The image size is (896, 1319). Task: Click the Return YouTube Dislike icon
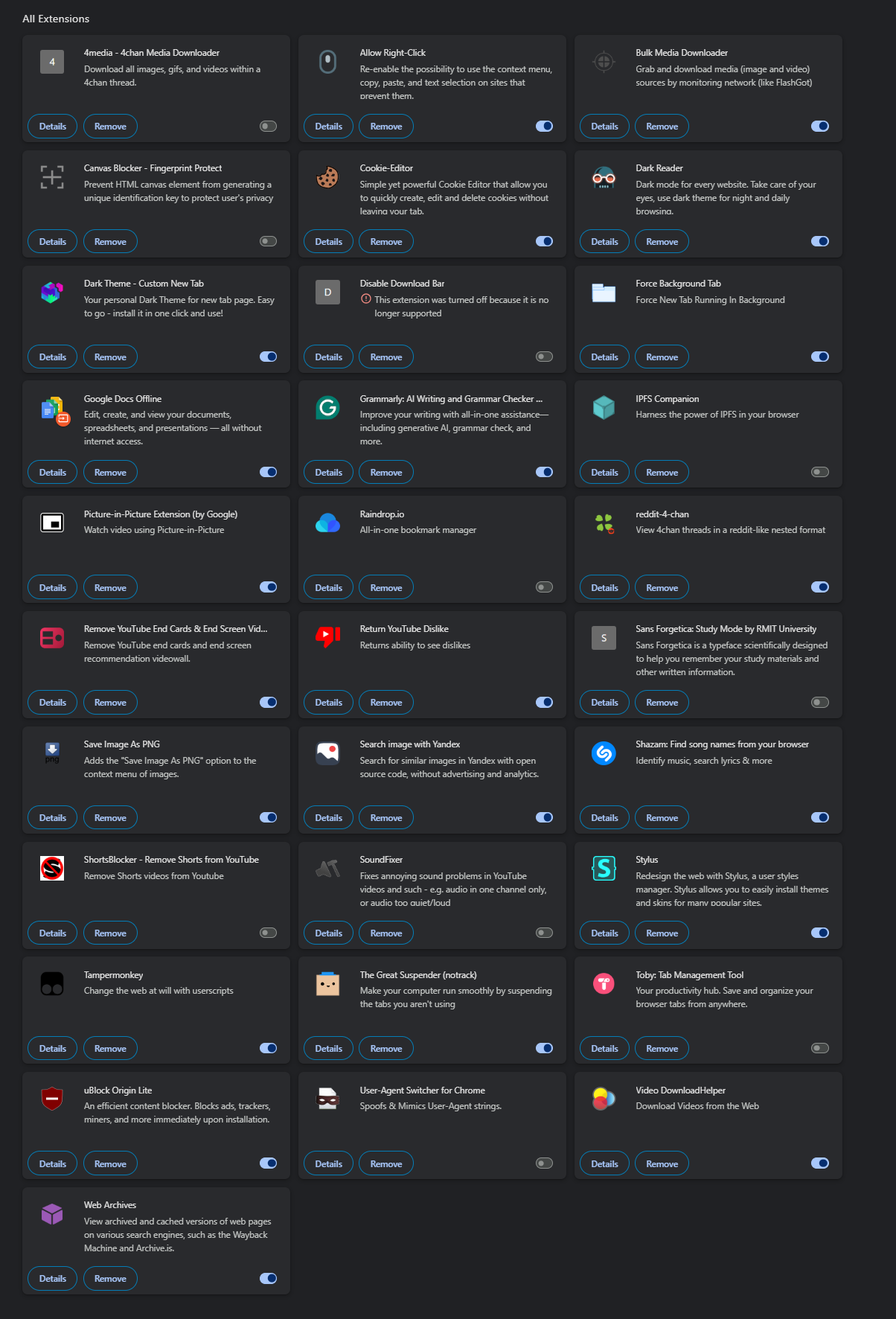tap(327, 637)
